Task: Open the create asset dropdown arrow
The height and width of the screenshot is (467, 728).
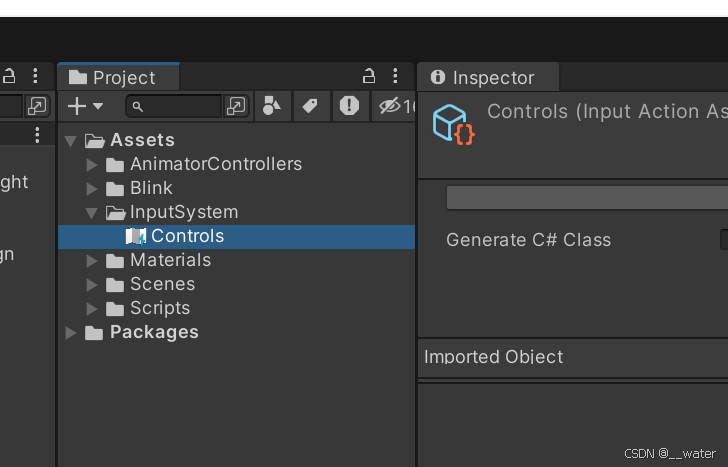Action: coord(98,106)
